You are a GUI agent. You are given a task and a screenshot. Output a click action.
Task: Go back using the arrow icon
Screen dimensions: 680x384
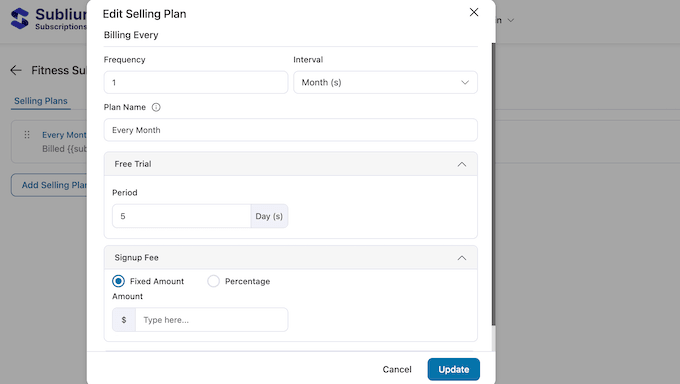[16, 70]
